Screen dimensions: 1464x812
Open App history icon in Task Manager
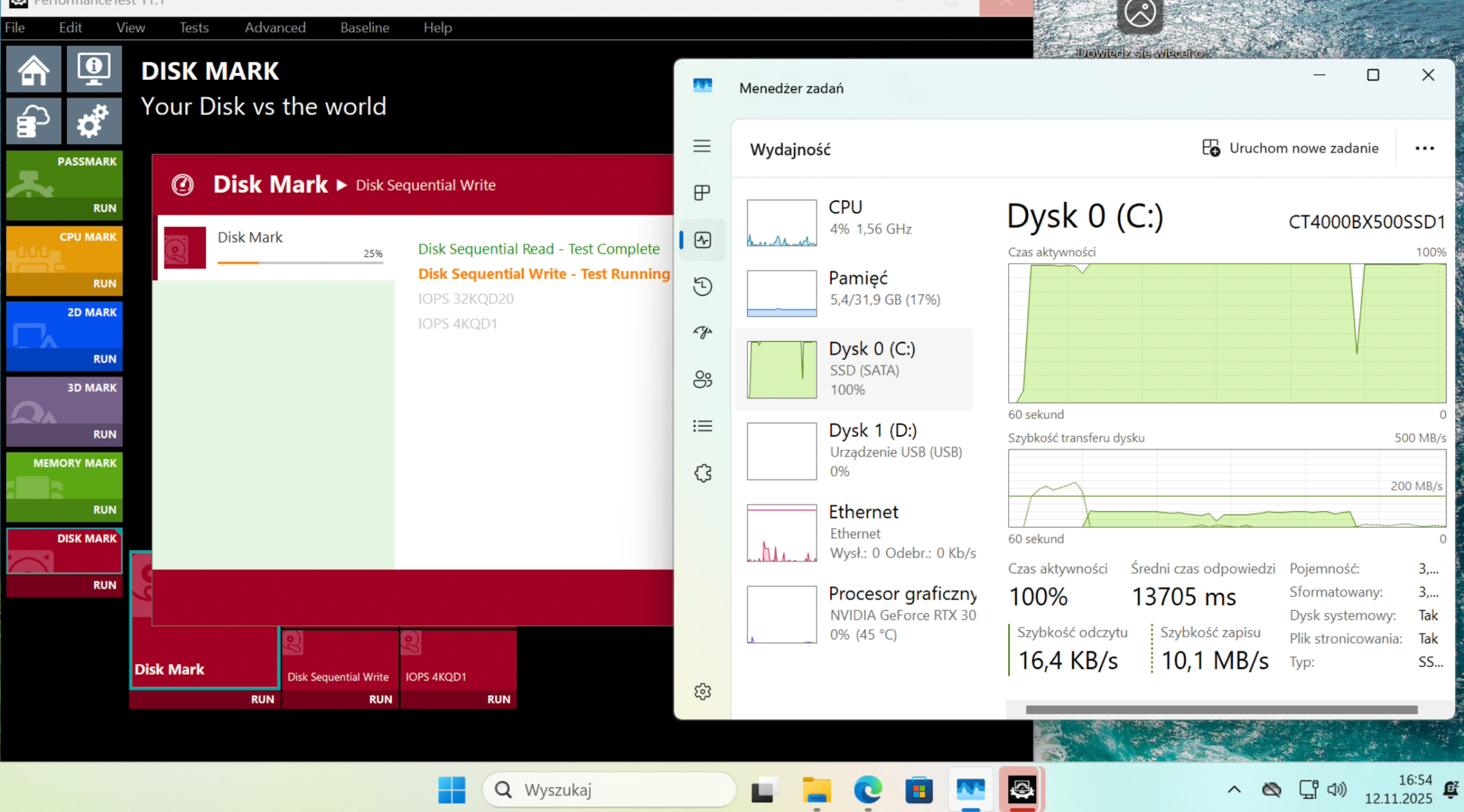pyautogui.click(x=702, y=286)
